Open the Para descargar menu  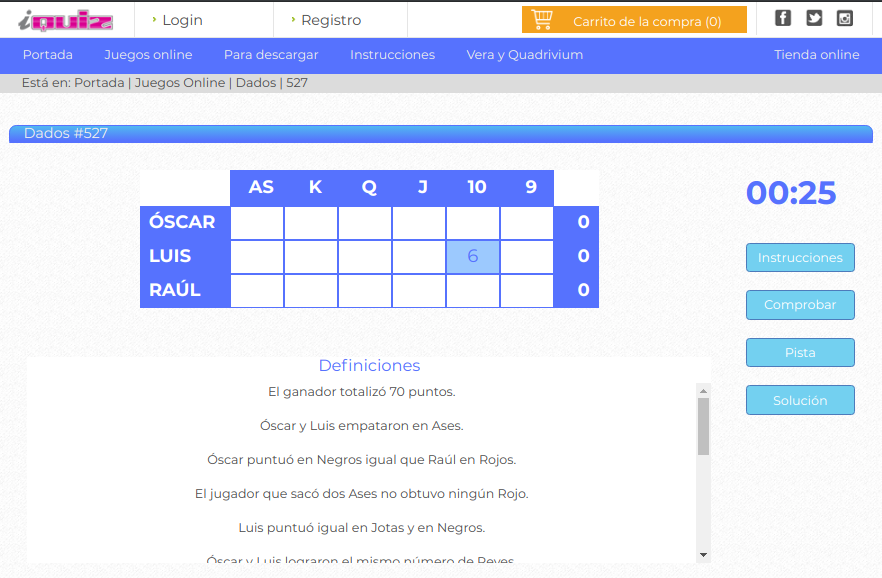271,55
